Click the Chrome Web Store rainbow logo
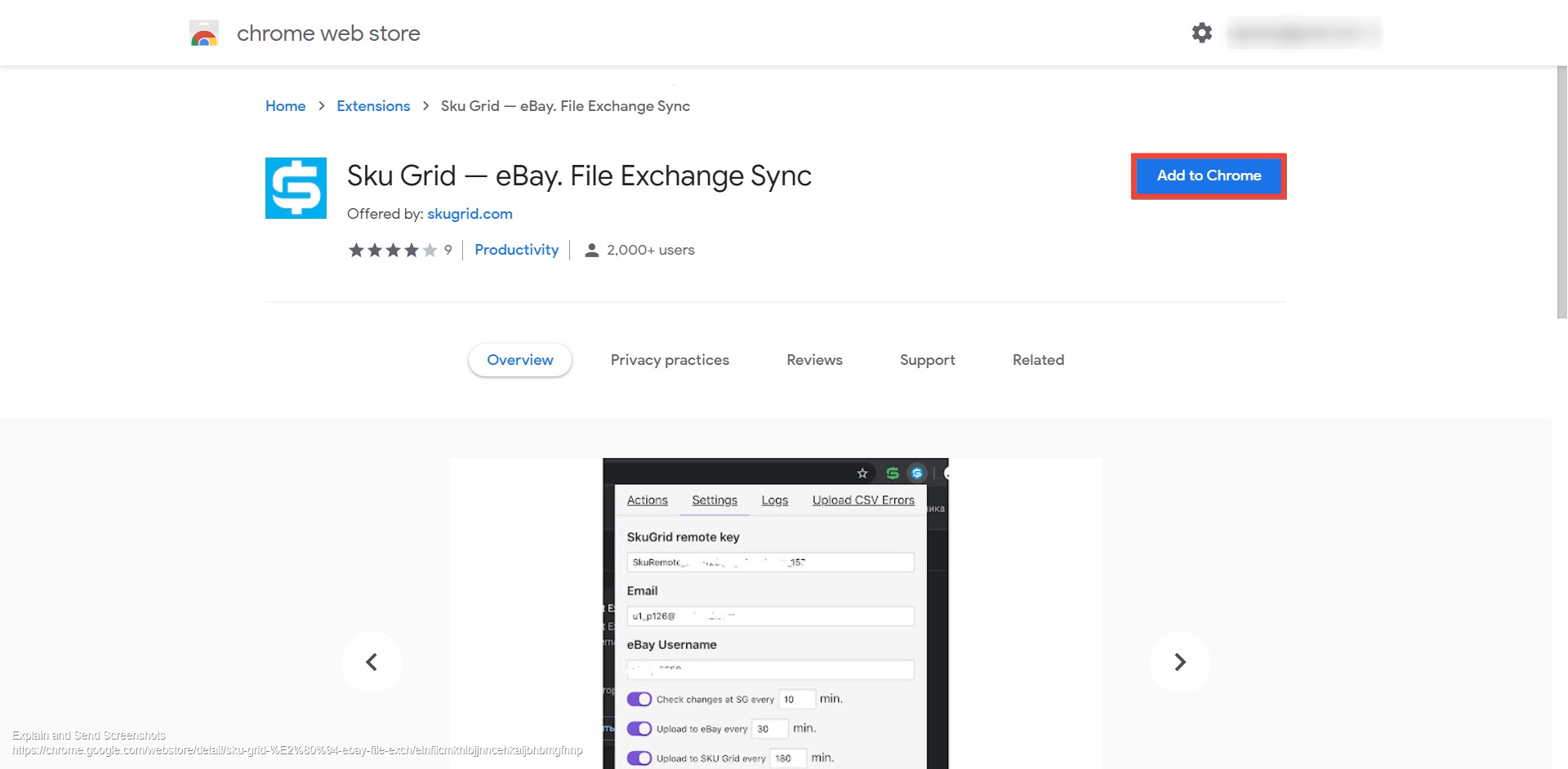 click(204, 33)
